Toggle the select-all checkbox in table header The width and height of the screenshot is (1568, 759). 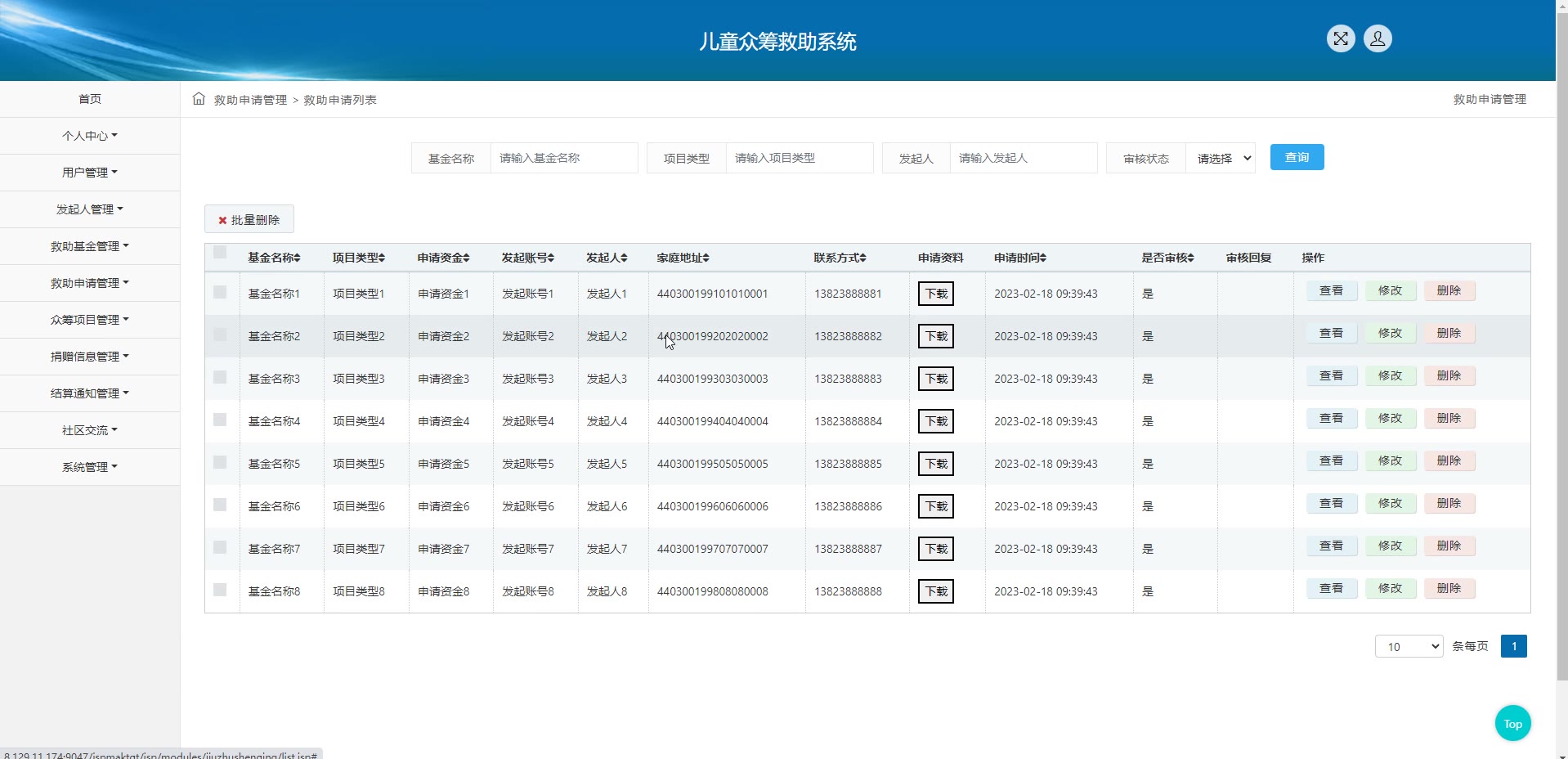tap(220, 253)
